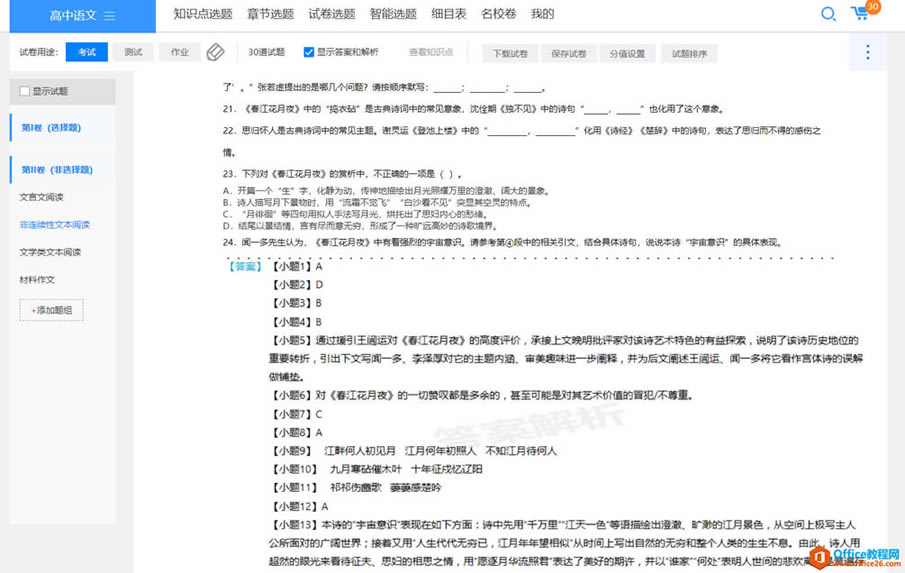Screen dimensions: 905x573
Task: Click the 下载试卷 button
Action: (510, 53)
